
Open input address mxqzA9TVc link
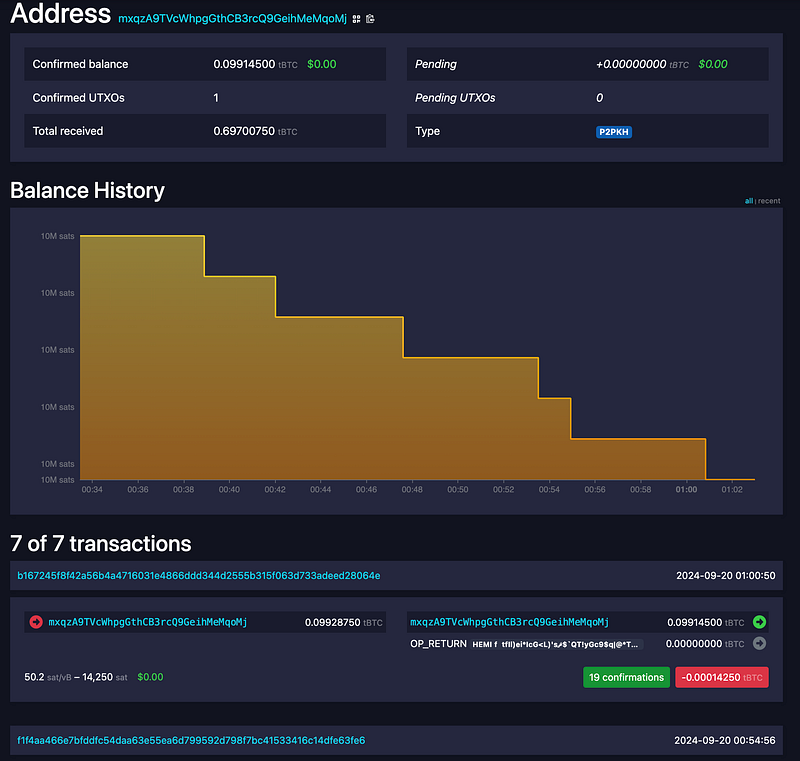coord(147,622)
